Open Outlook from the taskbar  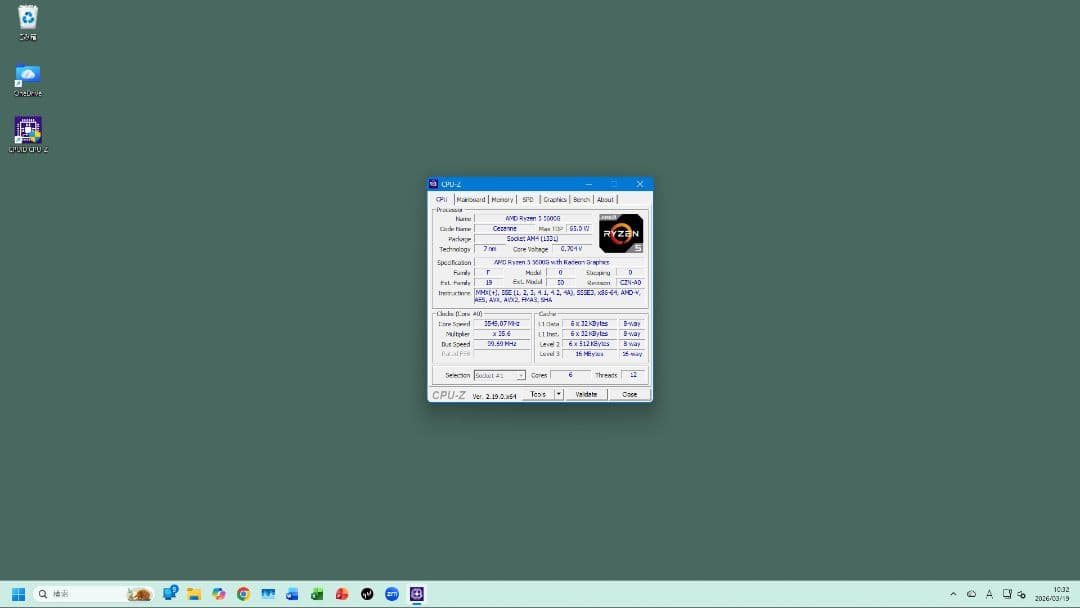point(292,594)
